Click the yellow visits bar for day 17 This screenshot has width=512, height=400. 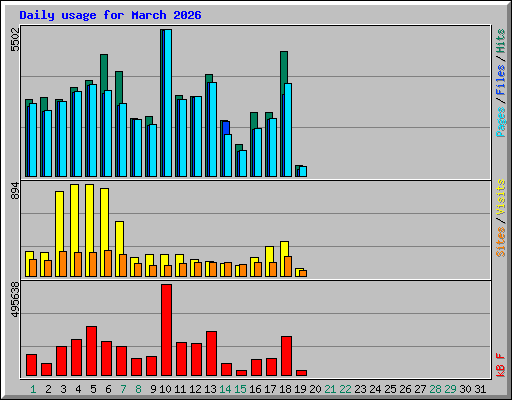(x=270, y=254)
